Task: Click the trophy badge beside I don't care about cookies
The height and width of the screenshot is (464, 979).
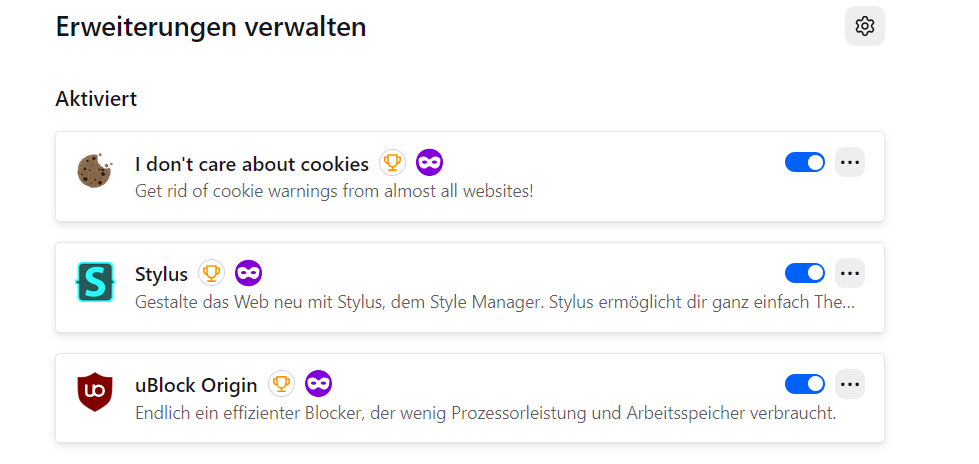Action: point(392,163)
